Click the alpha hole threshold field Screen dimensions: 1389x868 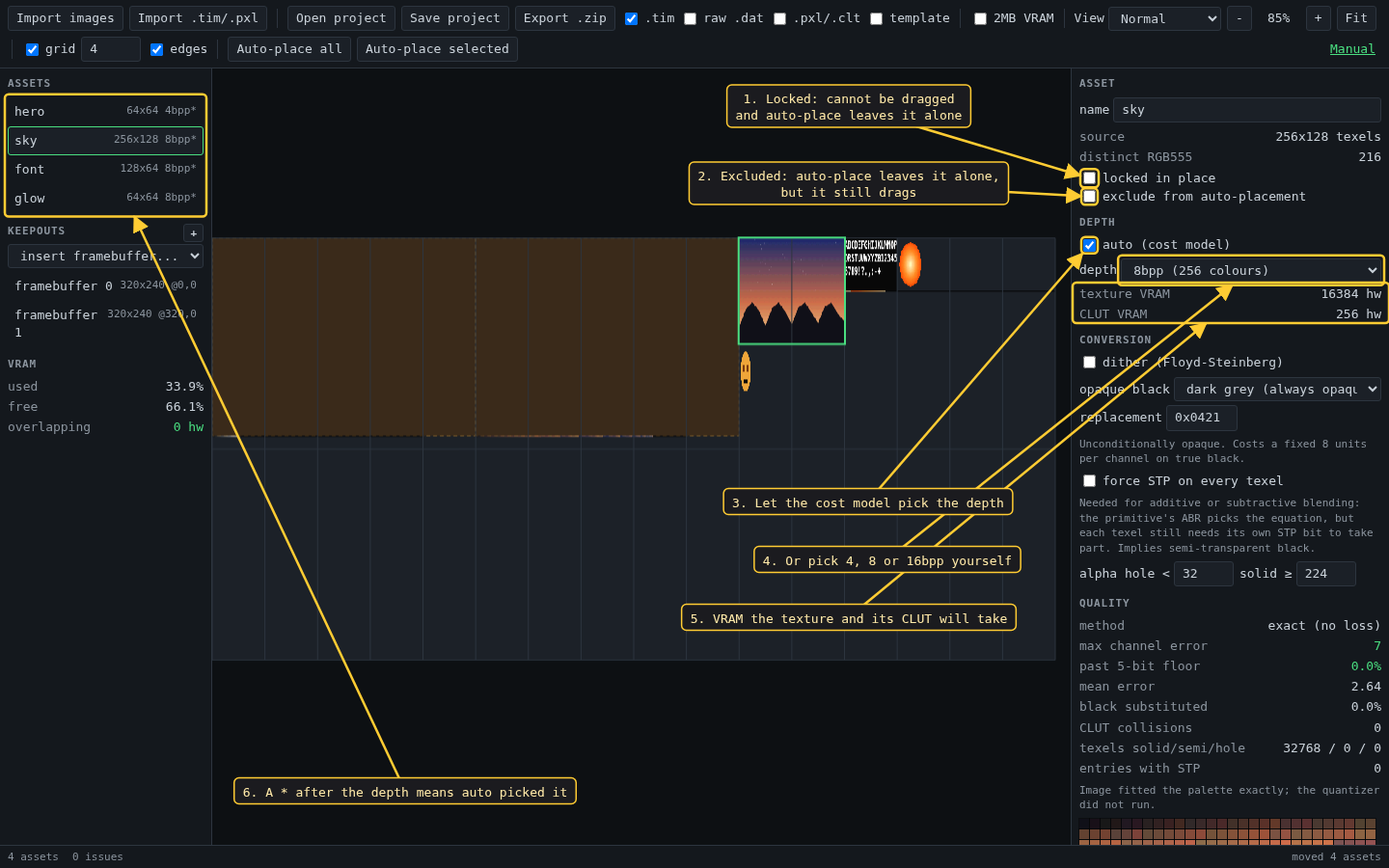1204,574
